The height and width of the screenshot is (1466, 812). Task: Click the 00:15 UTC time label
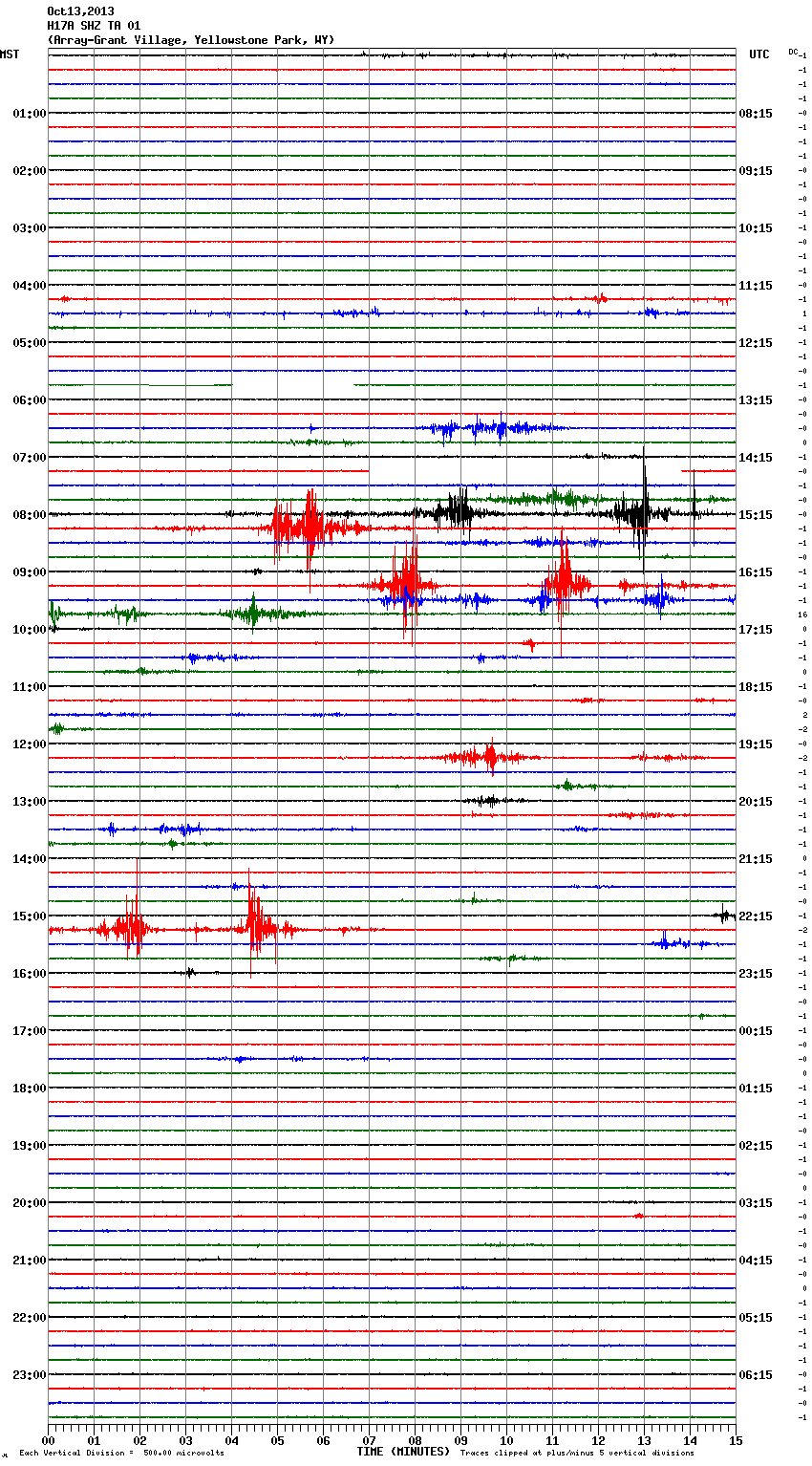pyautogui.click(x=756, y=1031)
